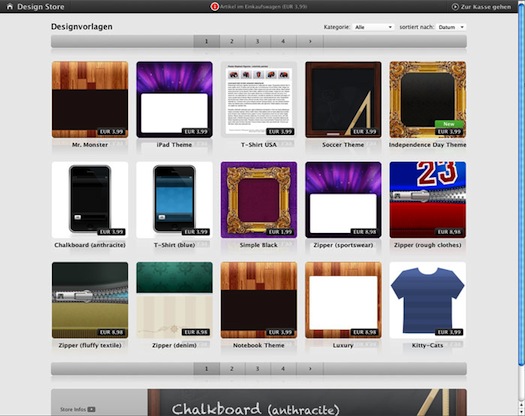Screen dimensions: 525x416
Task: Click the Store Infos link
Action: coord(73,409)
